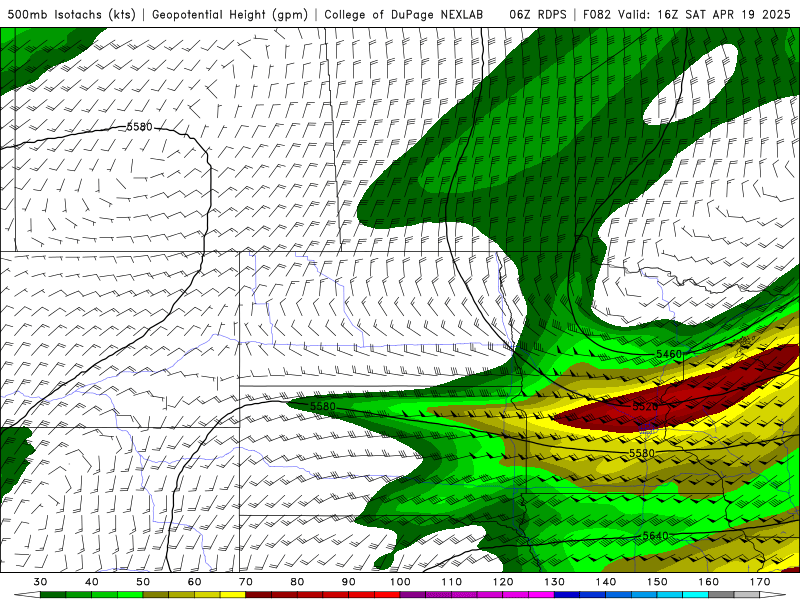This screenshot has height=600, width=800.
Task: Click the 110 value on the color scale
Action: click(x=452, y=582)
